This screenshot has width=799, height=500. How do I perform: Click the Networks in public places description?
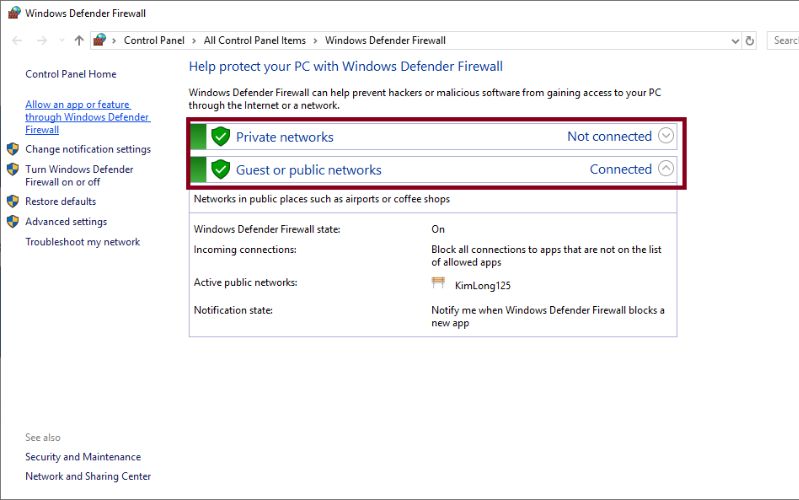coord(322,199)
